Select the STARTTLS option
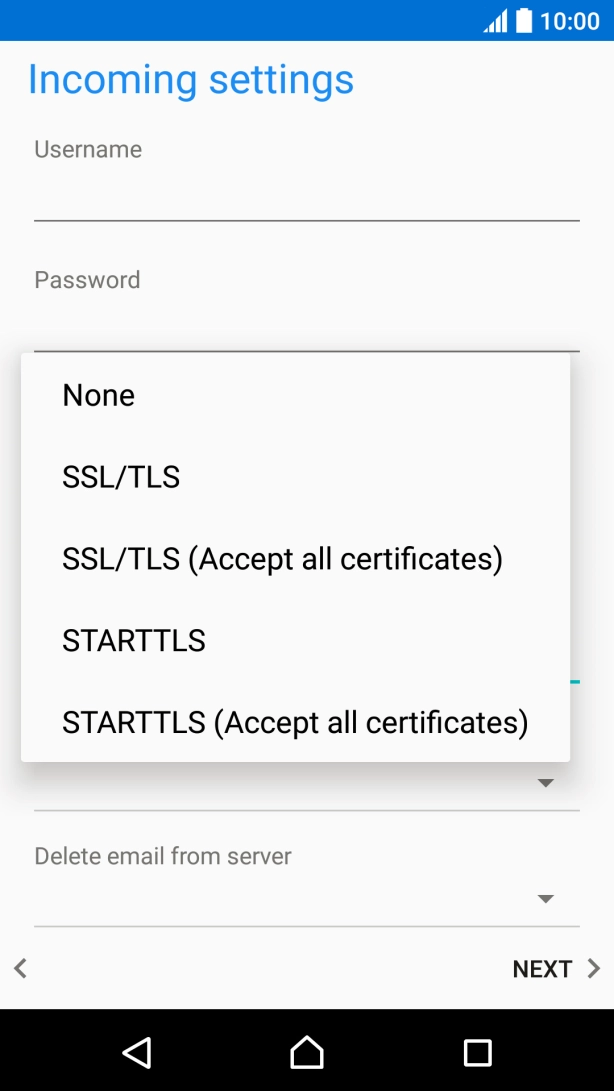 [134, 640]
